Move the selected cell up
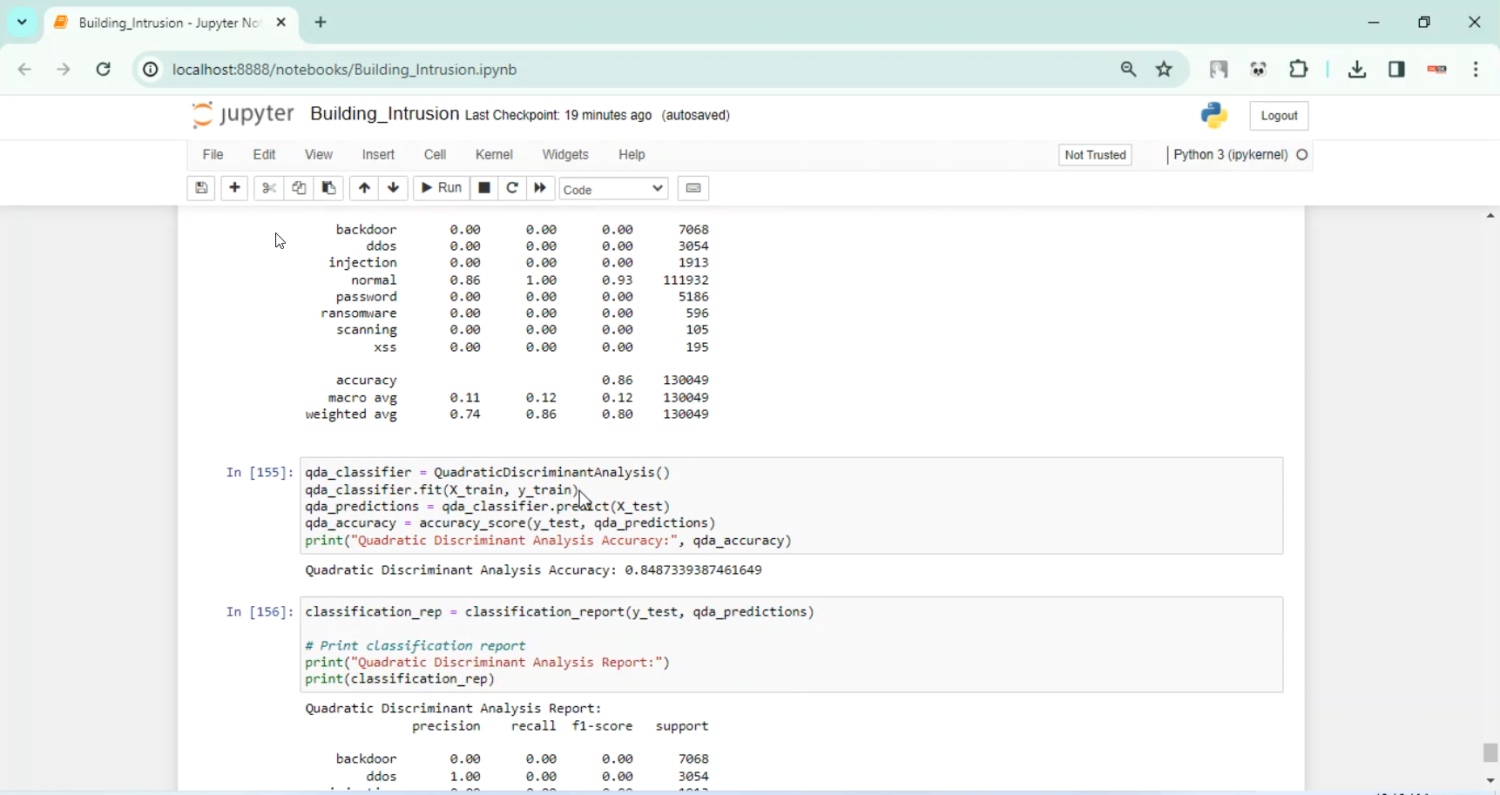Image resolution: width=1500 pixels, height=795 pixels. 363,188
